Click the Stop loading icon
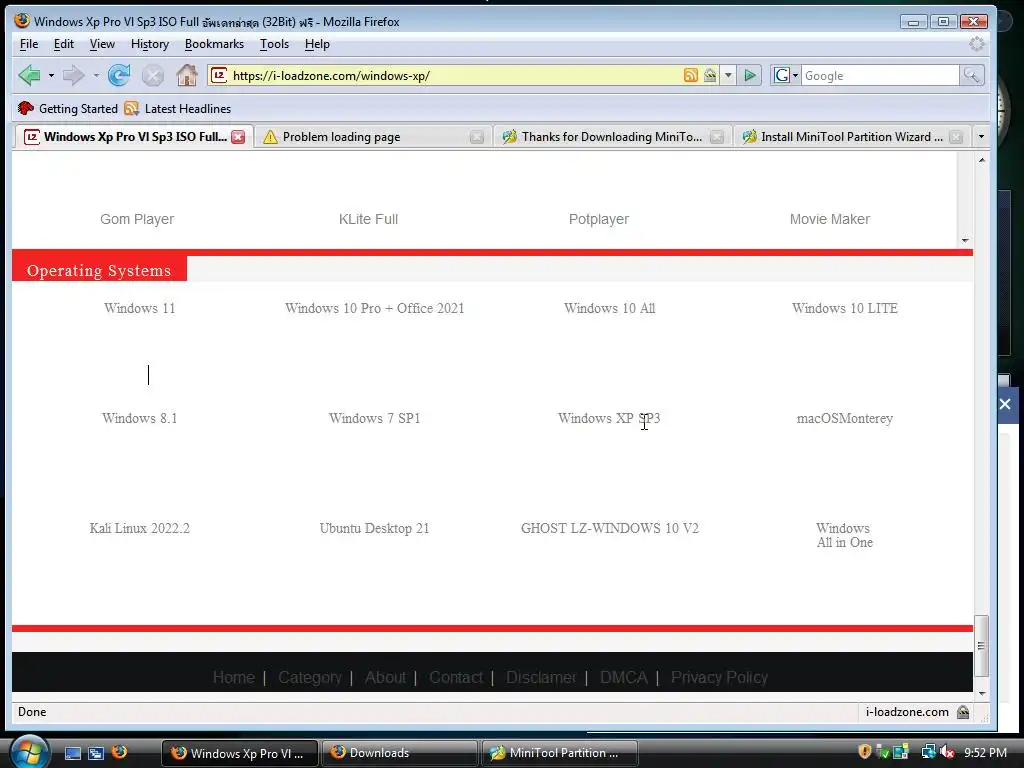Screen dimensions: 1024x768 click(153, 76)
